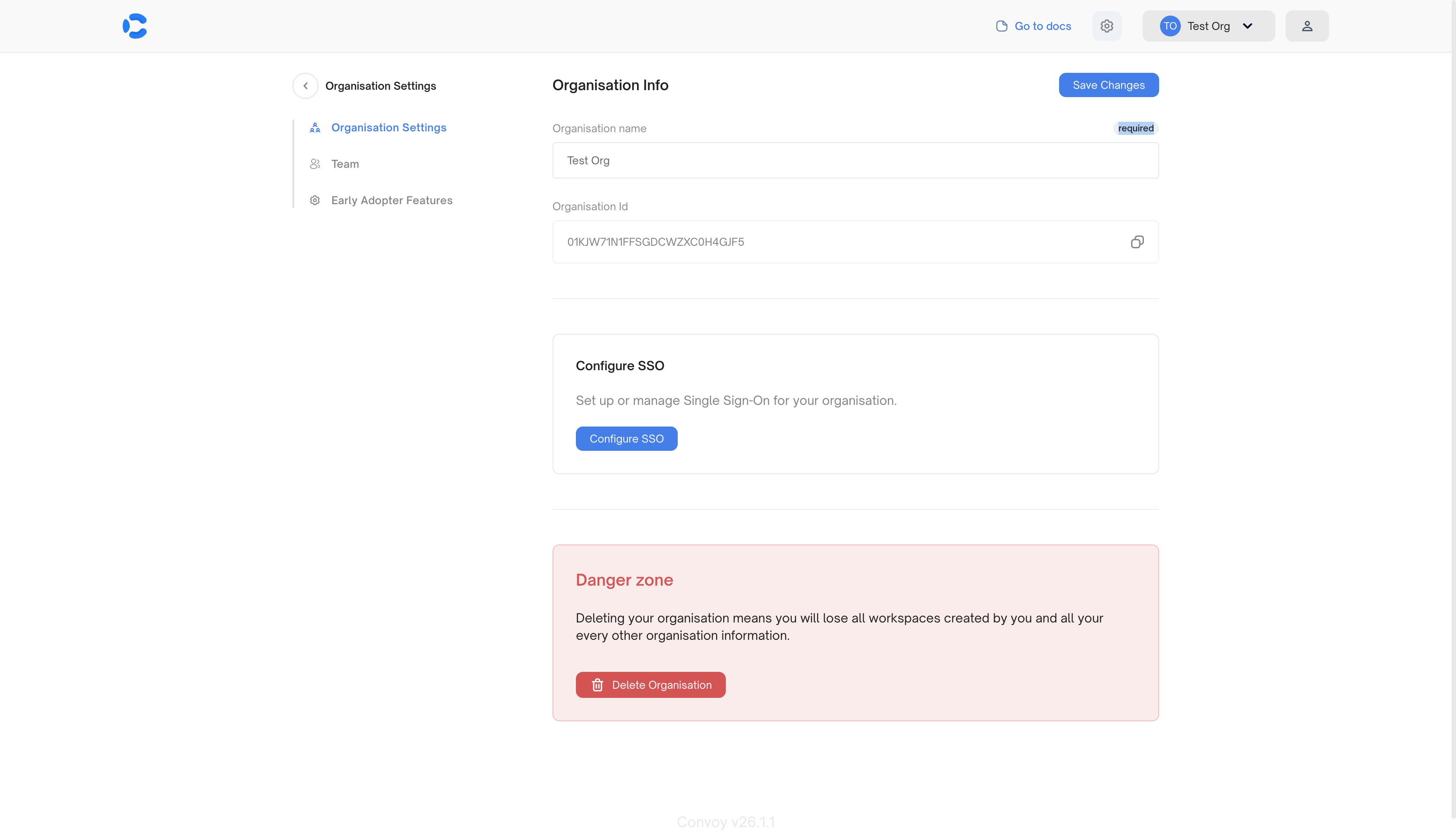This screenshot has height=834, width=1456.
Task: Select Organisation Settings sidebar item
Action: [388, 128]
